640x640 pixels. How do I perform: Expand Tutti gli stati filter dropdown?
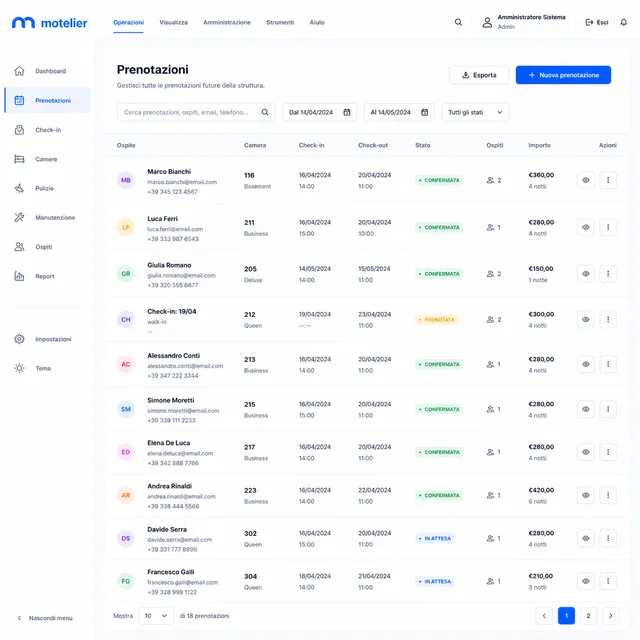476,112
